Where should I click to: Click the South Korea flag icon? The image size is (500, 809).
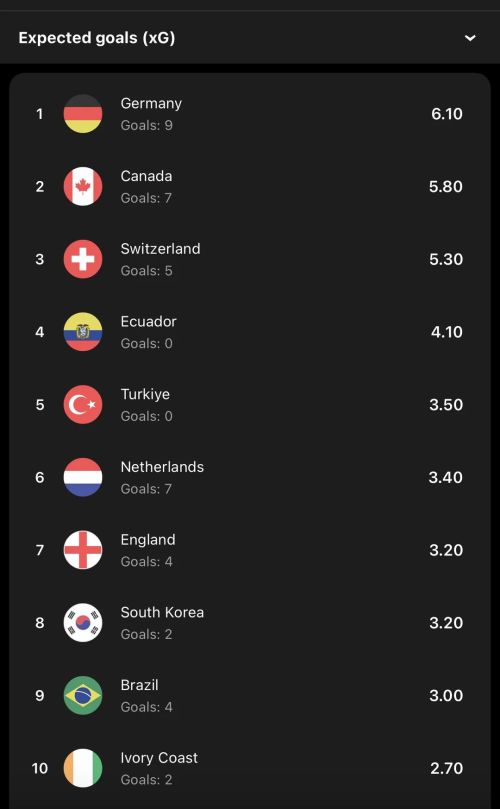point(83,623)
